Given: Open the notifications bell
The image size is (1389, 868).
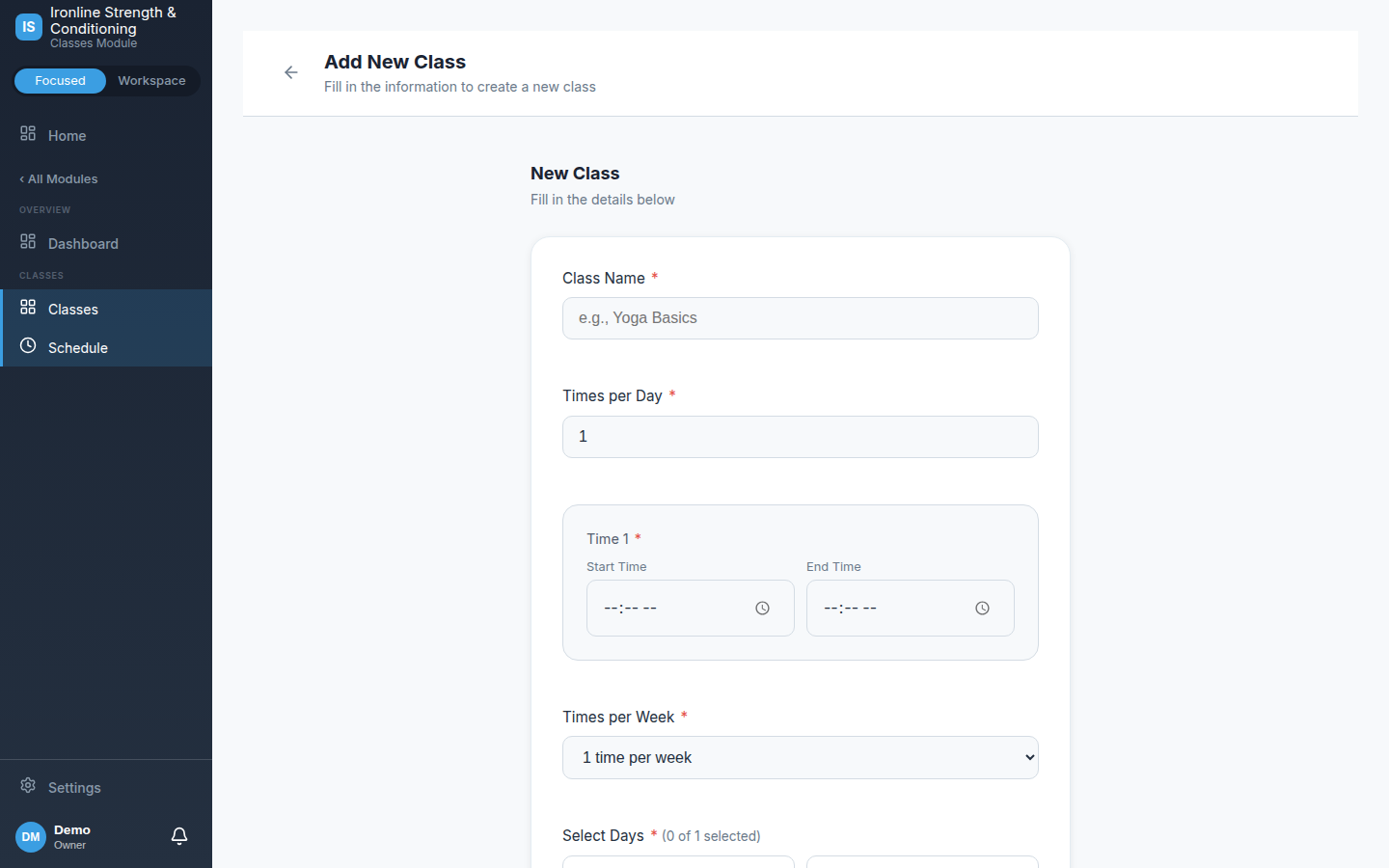Looking at the screenshot, I should (179, 836).
